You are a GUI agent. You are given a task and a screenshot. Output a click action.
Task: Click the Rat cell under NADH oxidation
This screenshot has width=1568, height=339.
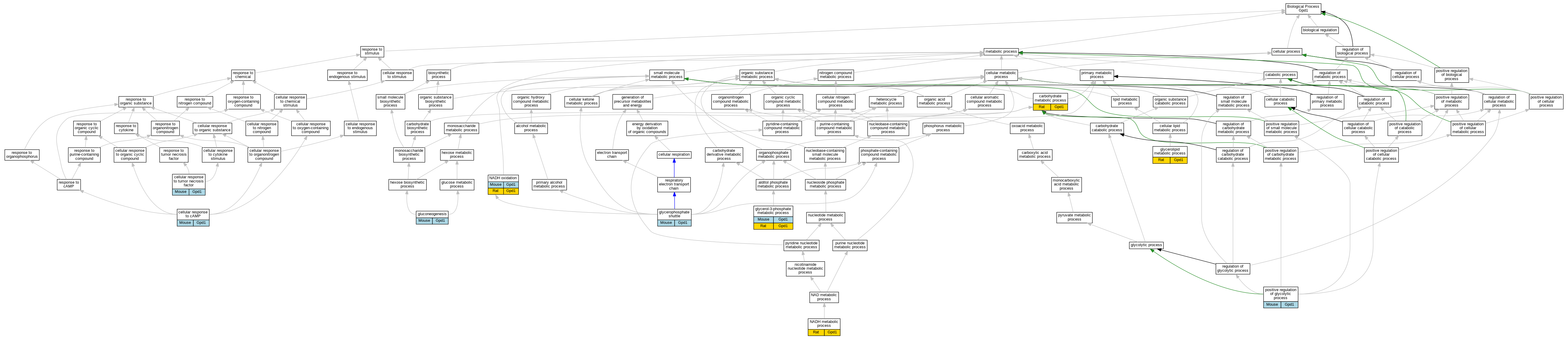pyautogui.click(x=496, y=191)
